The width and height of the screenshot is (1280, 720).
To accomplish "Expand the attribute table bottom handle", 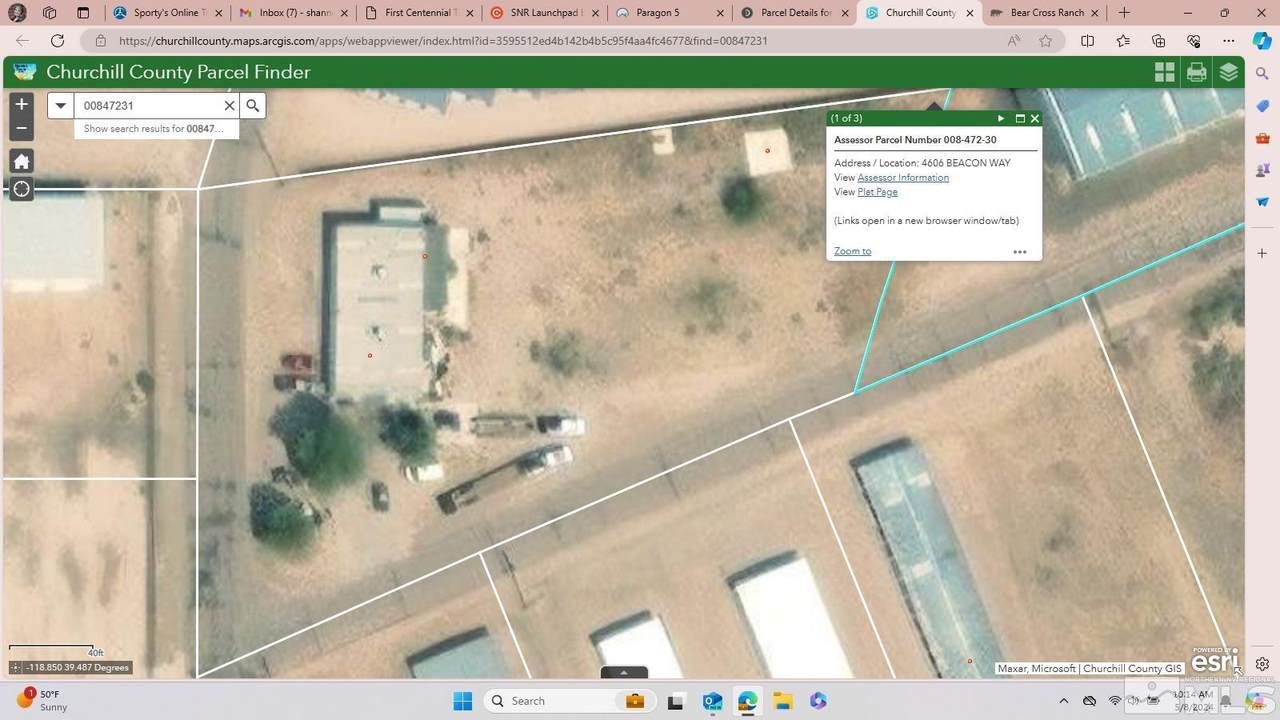I will pos(623,672).
